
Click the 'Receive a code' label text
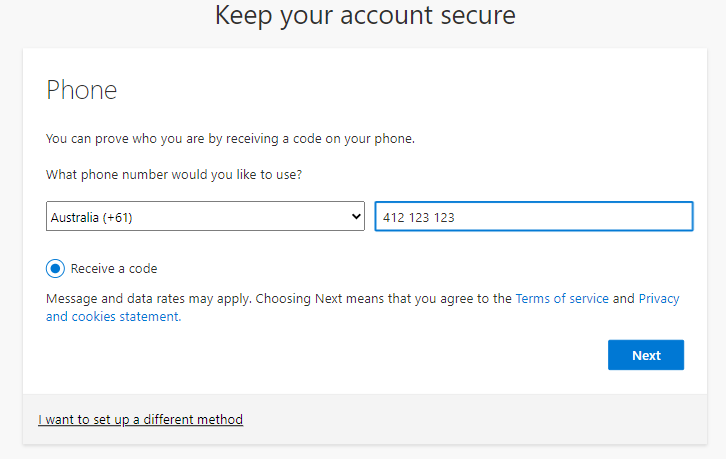pos(114,269)
